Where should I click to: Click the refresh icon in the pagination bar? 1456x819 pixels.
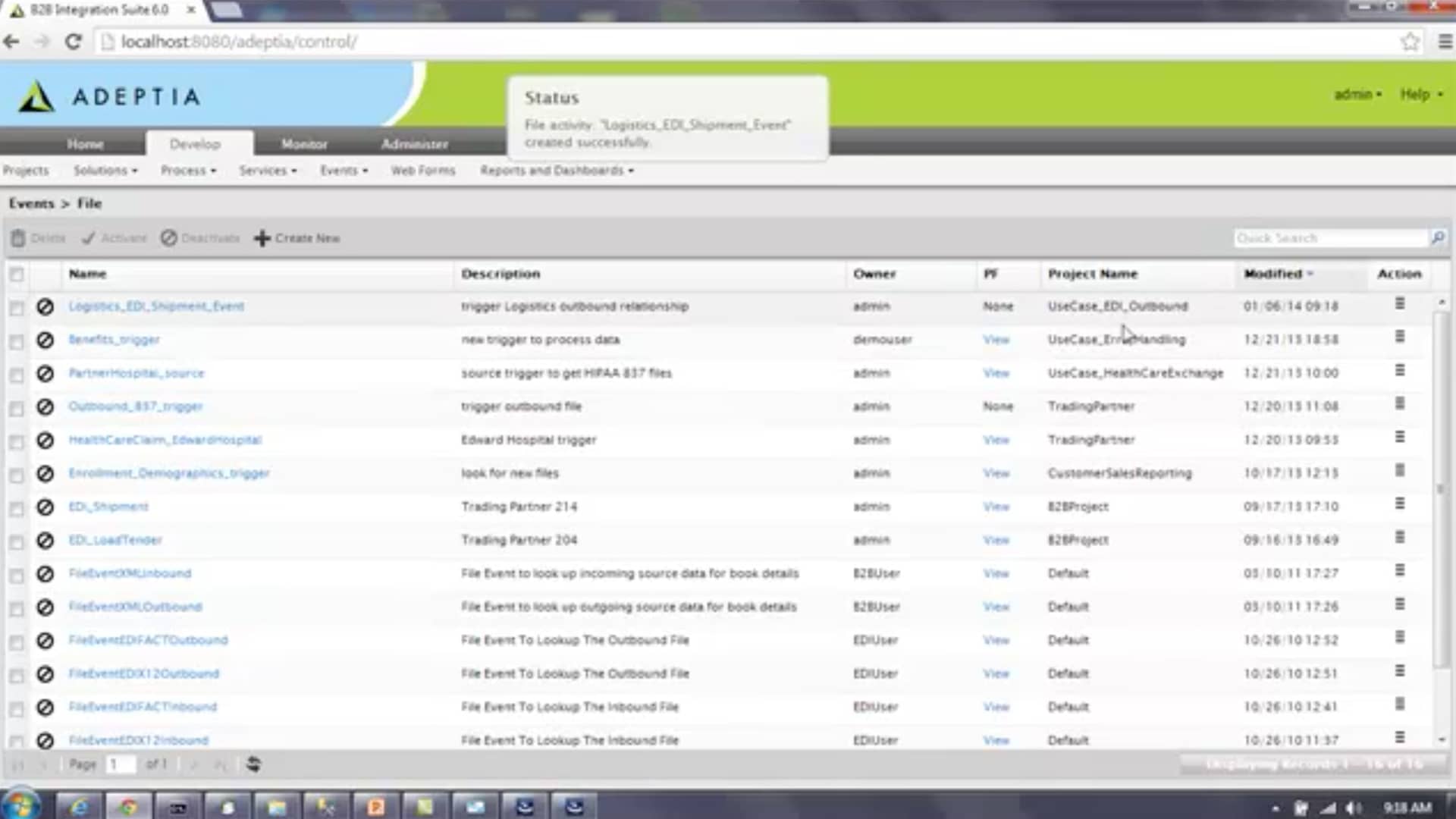click(253, 764)
